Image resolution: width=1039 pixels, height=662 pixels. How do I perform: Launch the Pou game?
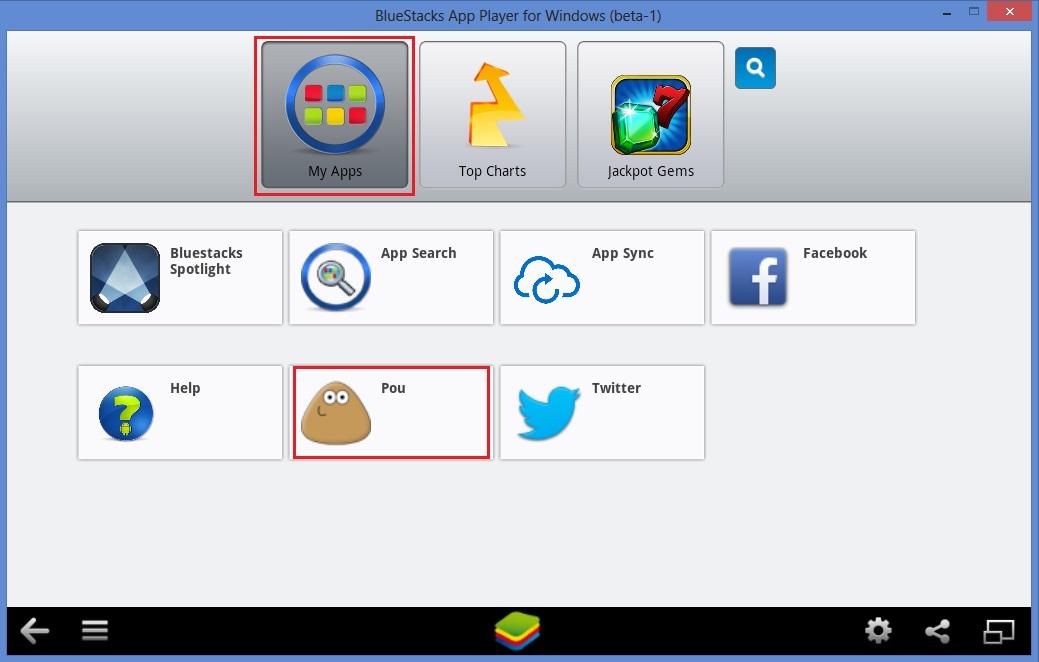coord(391,412)
